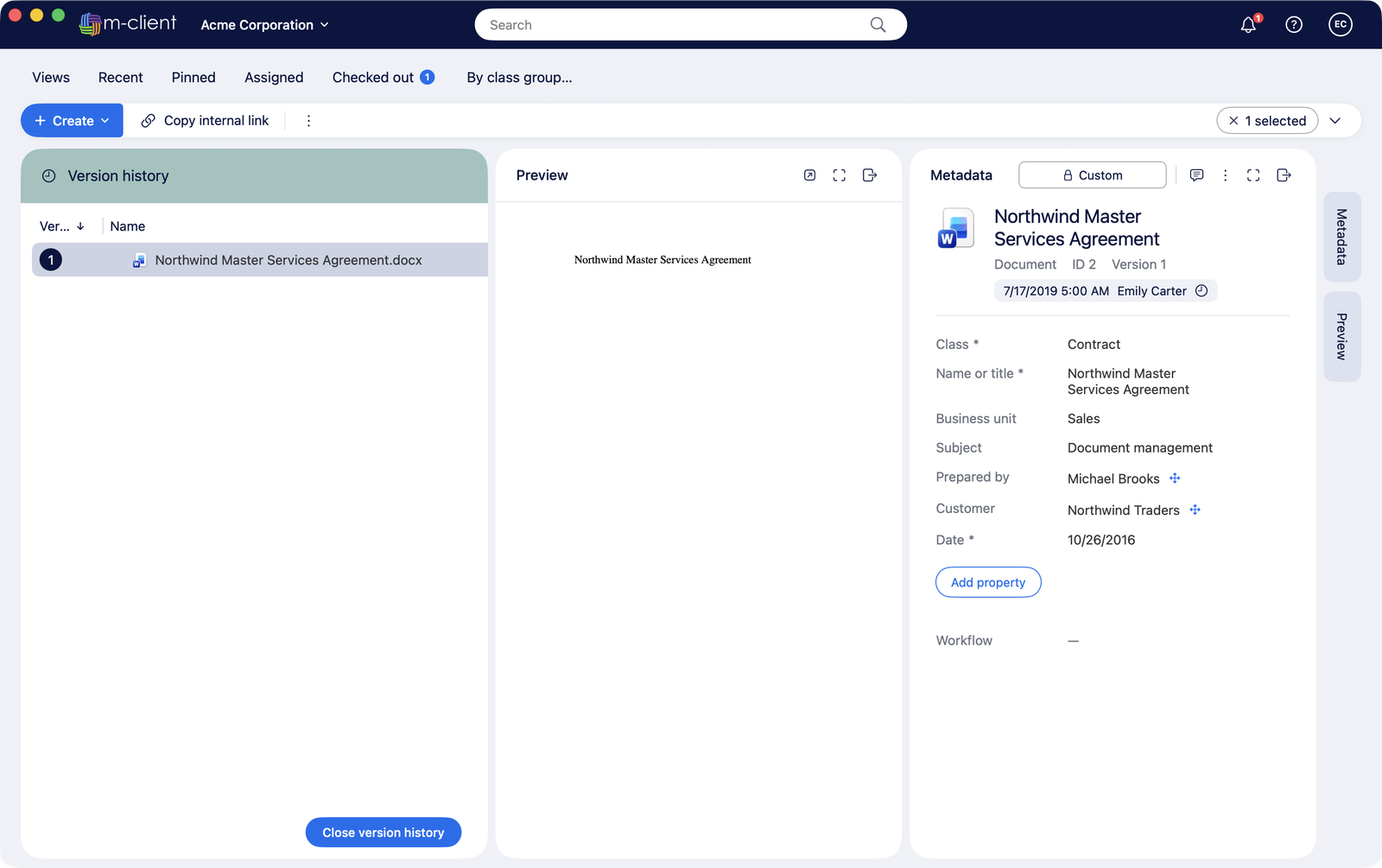Image resolution: width=1382 pixels, height=868 pixels.
Task: Click Copy internal link
Action: 206,121
